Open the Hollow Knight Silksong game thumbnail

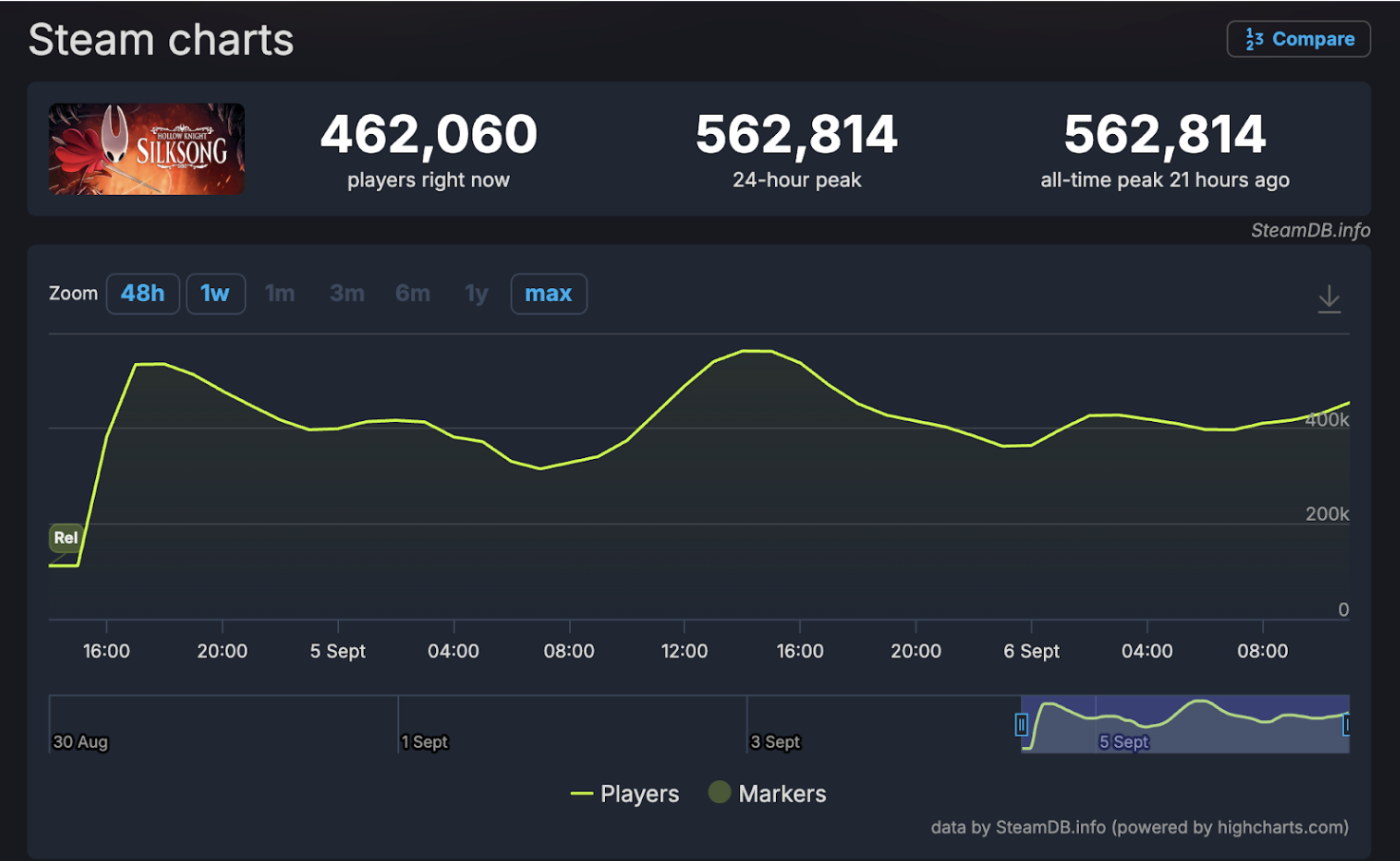[x=146, y=149]
